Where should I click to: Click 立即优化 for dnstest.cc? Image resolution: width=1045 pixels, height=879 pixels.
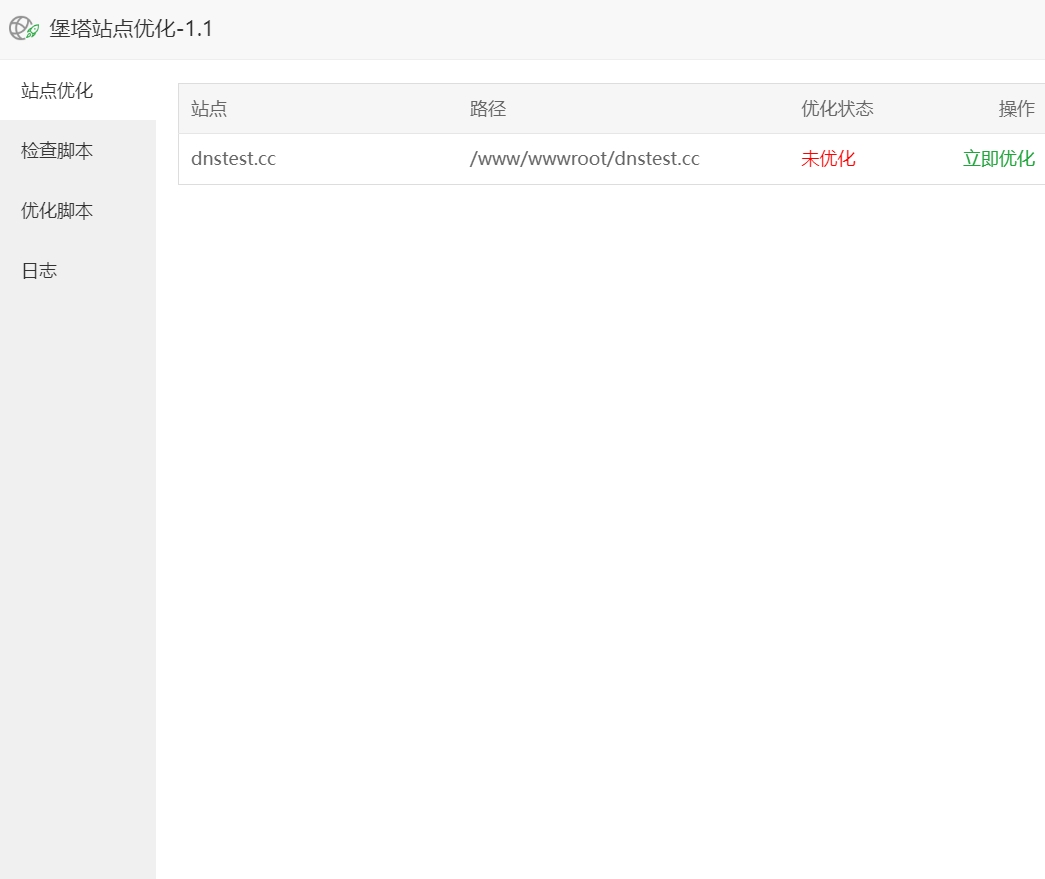click(998, 158)
